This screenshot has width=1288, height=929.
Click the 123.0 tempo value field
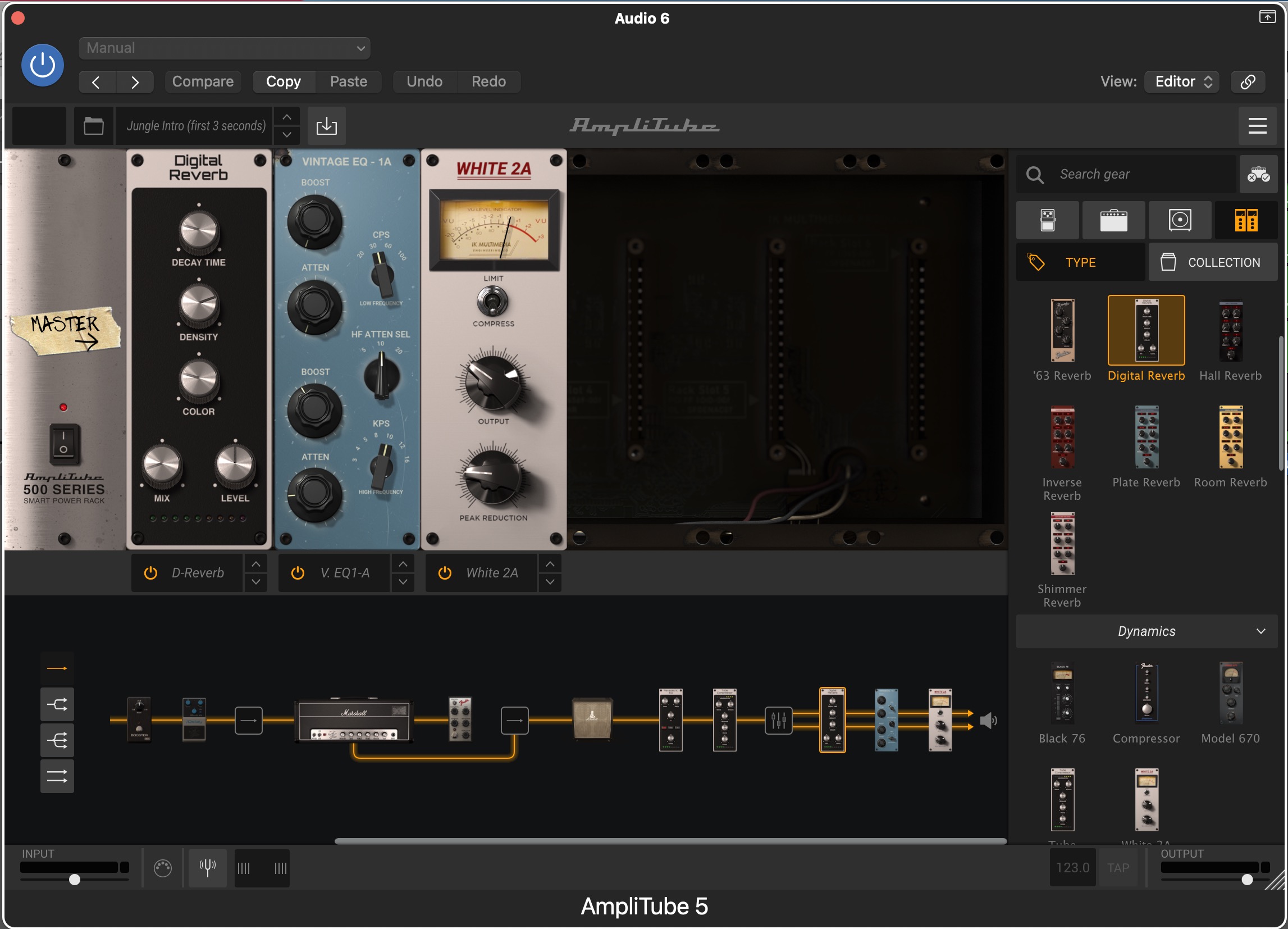pyautogui.click(x=1072, y=868)
